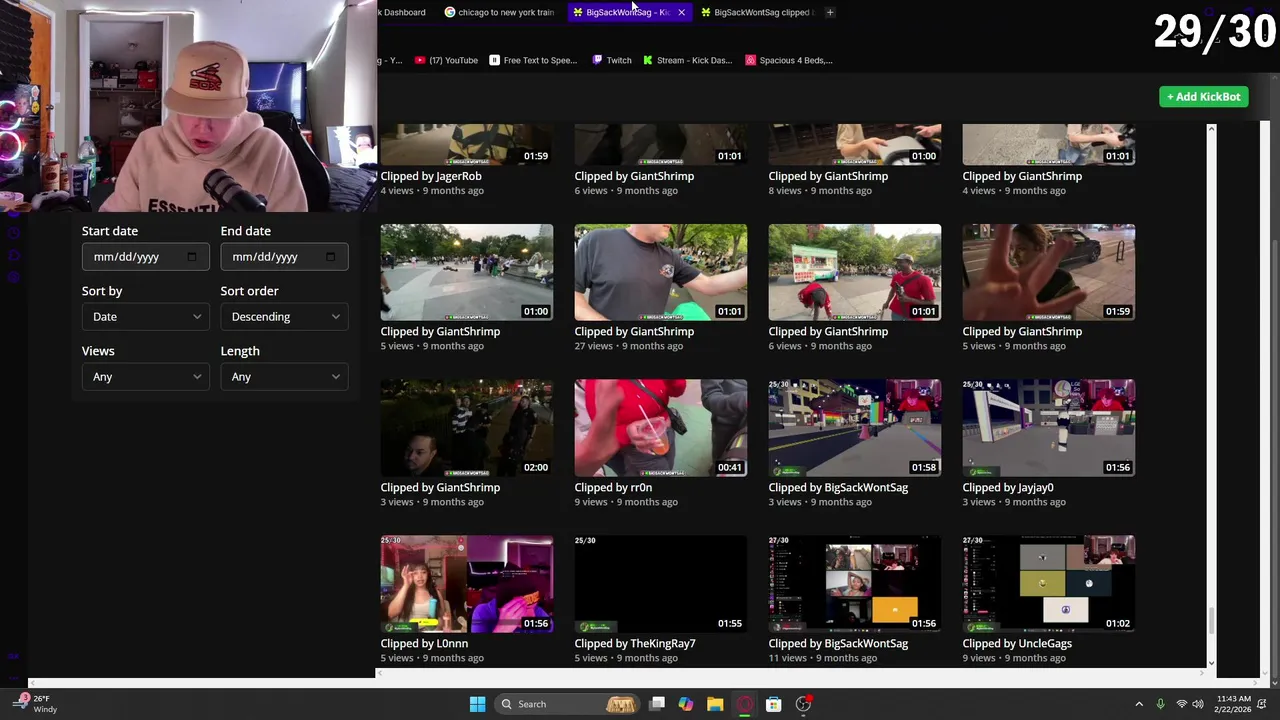This screenshot has height=720, width=1280.
Task: Open the Clipped by Jayjay0 title
Action: click(x=1007, y=488)
